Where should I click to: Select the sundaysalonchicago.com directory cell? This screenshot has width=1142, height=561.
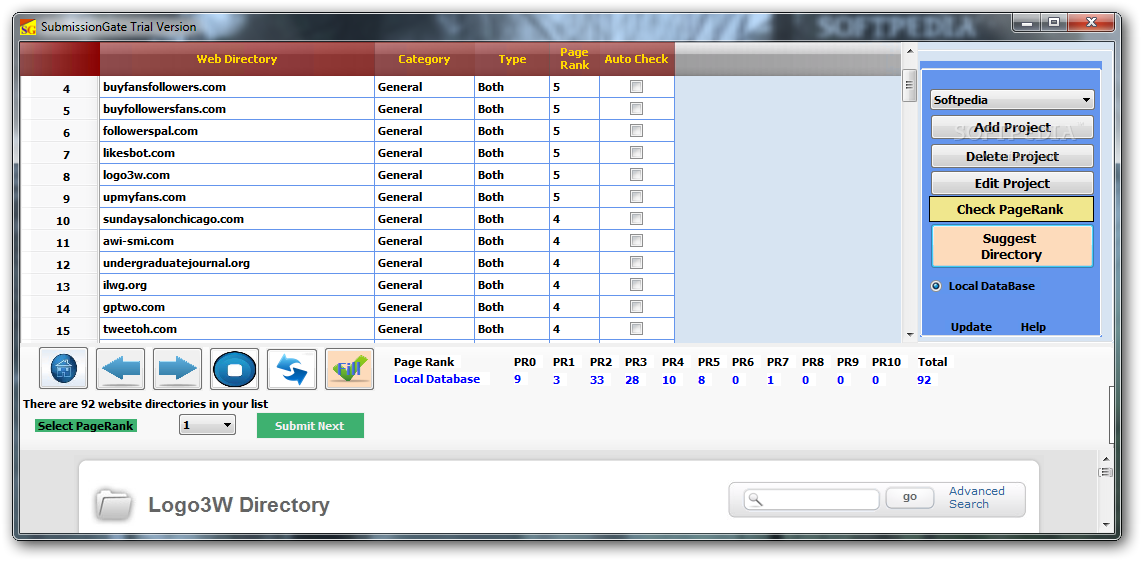pos(237,219)
